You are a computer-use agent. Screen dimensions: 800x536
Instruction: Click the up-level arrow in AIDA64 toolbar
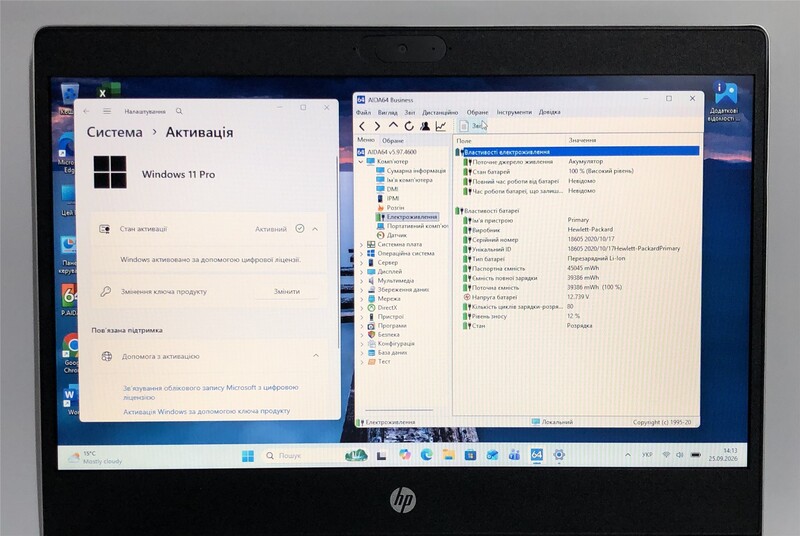[393, 125]
